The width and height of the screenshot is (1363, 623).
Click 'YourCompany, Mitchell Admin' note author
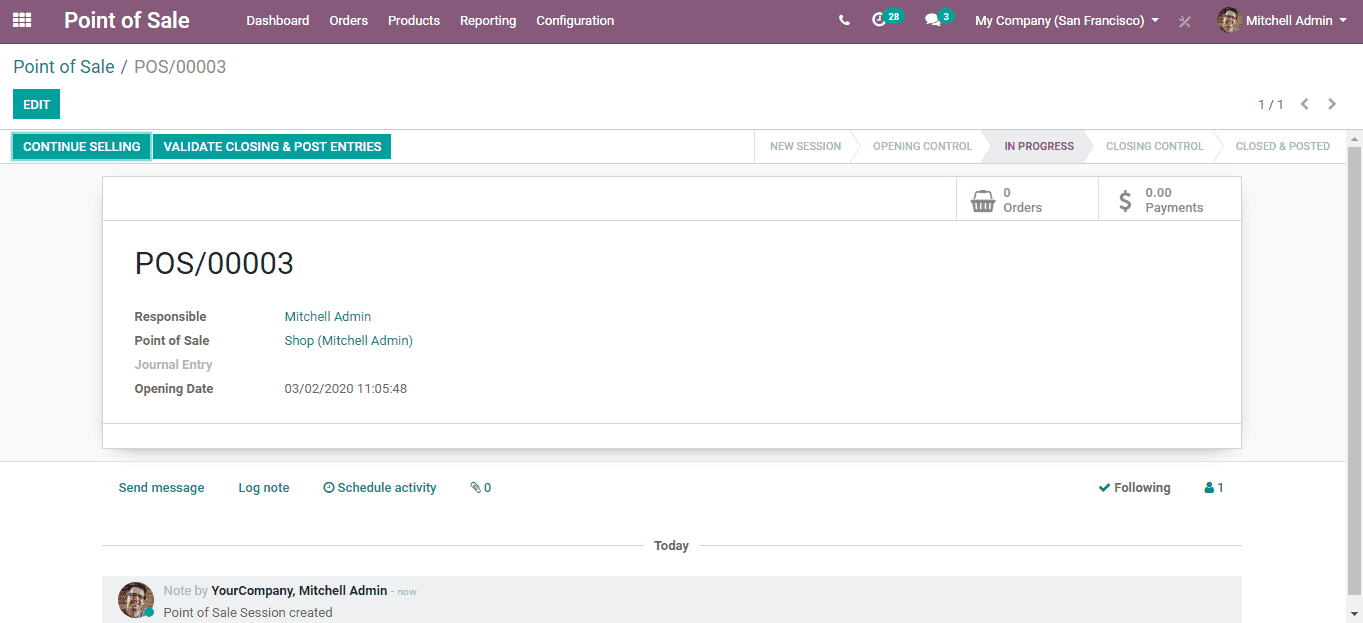click(299, 591)
